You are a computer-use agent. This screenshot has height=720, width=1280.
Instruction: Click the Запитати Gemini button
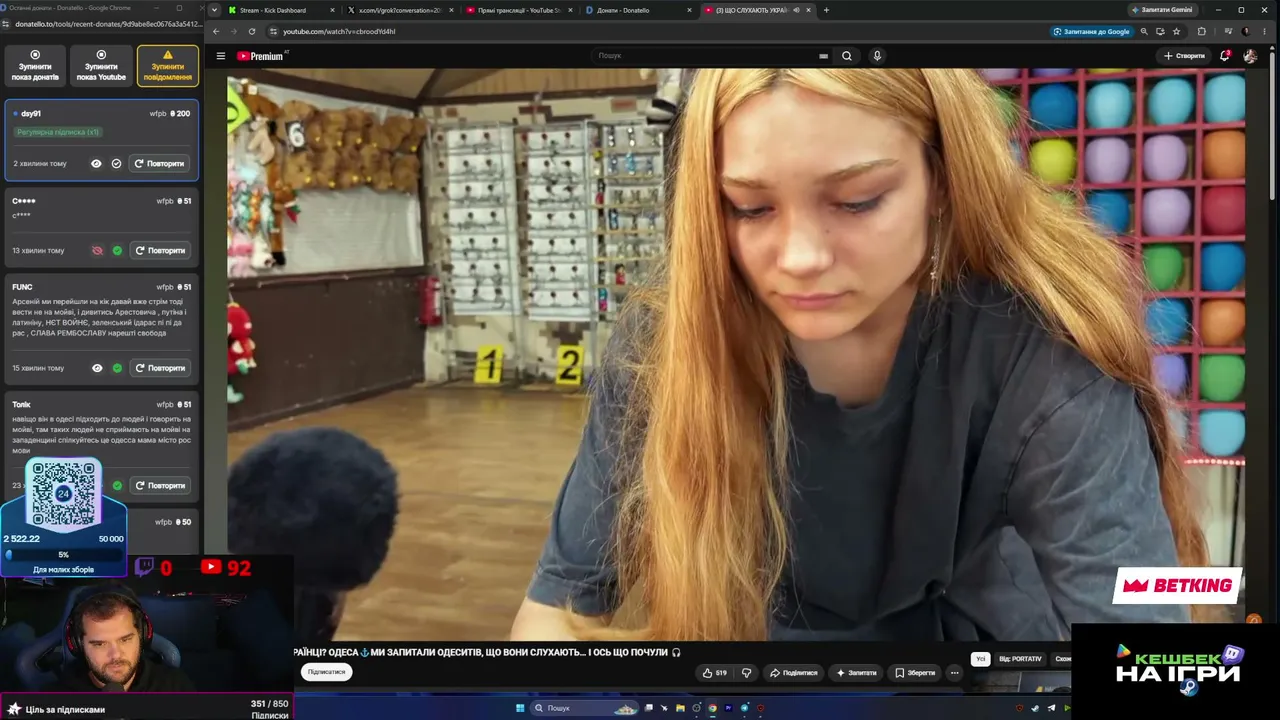(1162, 10)
